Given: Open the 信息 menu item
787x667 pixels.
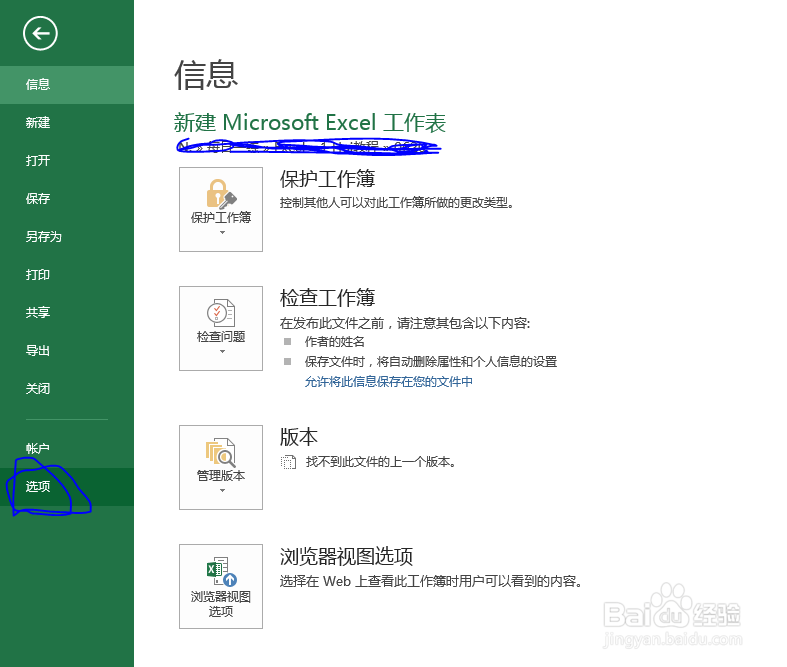Looking at the screenshot, I should 67,84.
